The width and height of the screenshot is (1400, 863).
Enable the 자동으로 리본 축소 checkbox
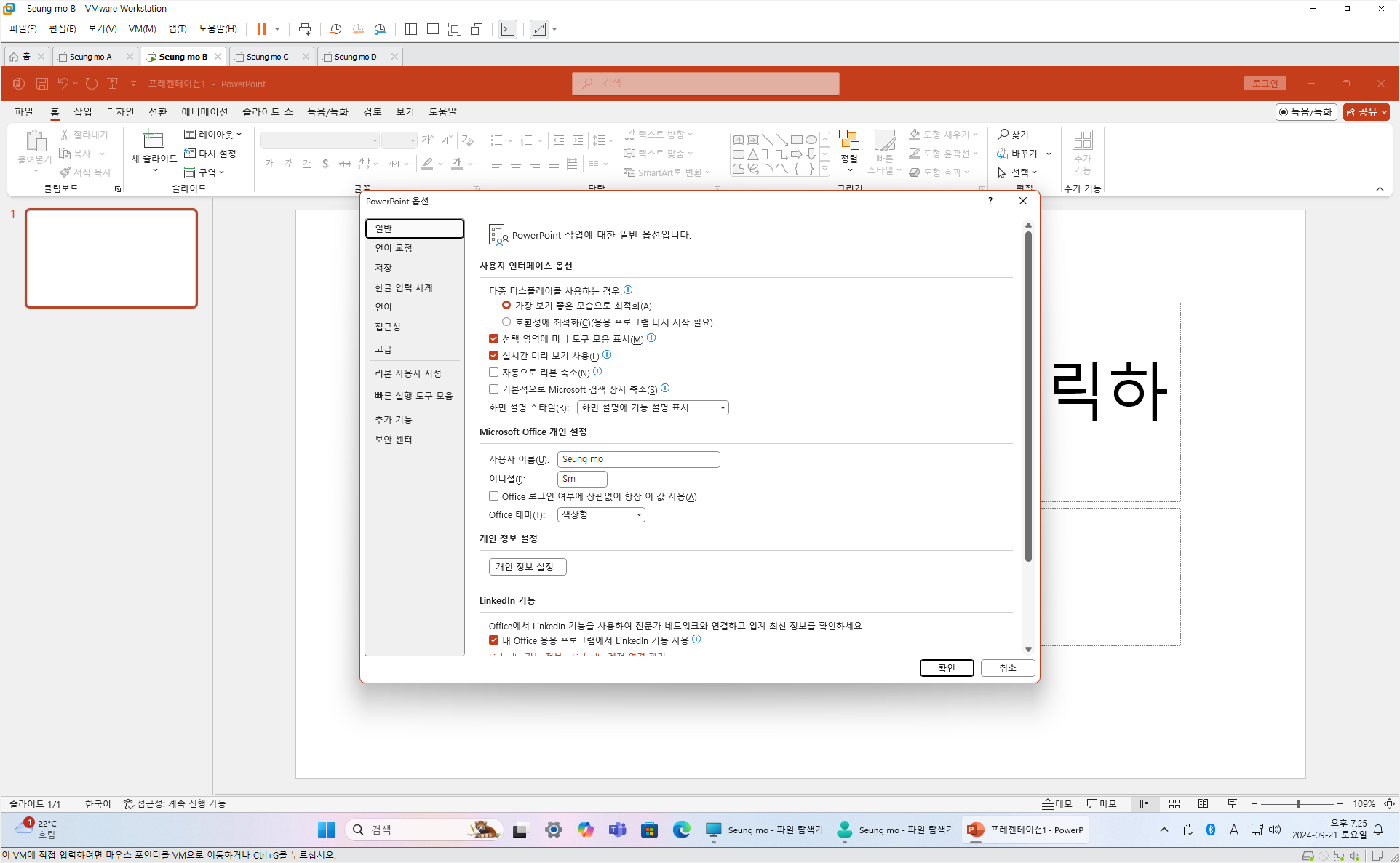[x=494, y=372]
